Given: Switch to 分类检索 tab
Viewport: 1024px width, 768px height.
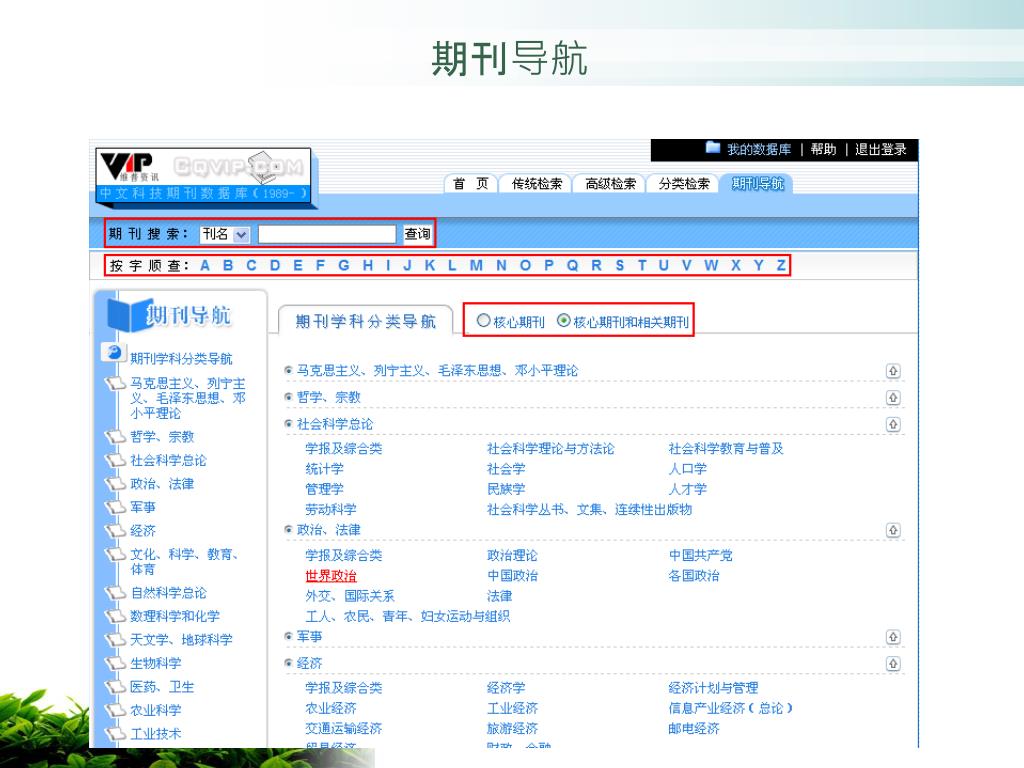Looking at the screenshot, I should [684, 184].
